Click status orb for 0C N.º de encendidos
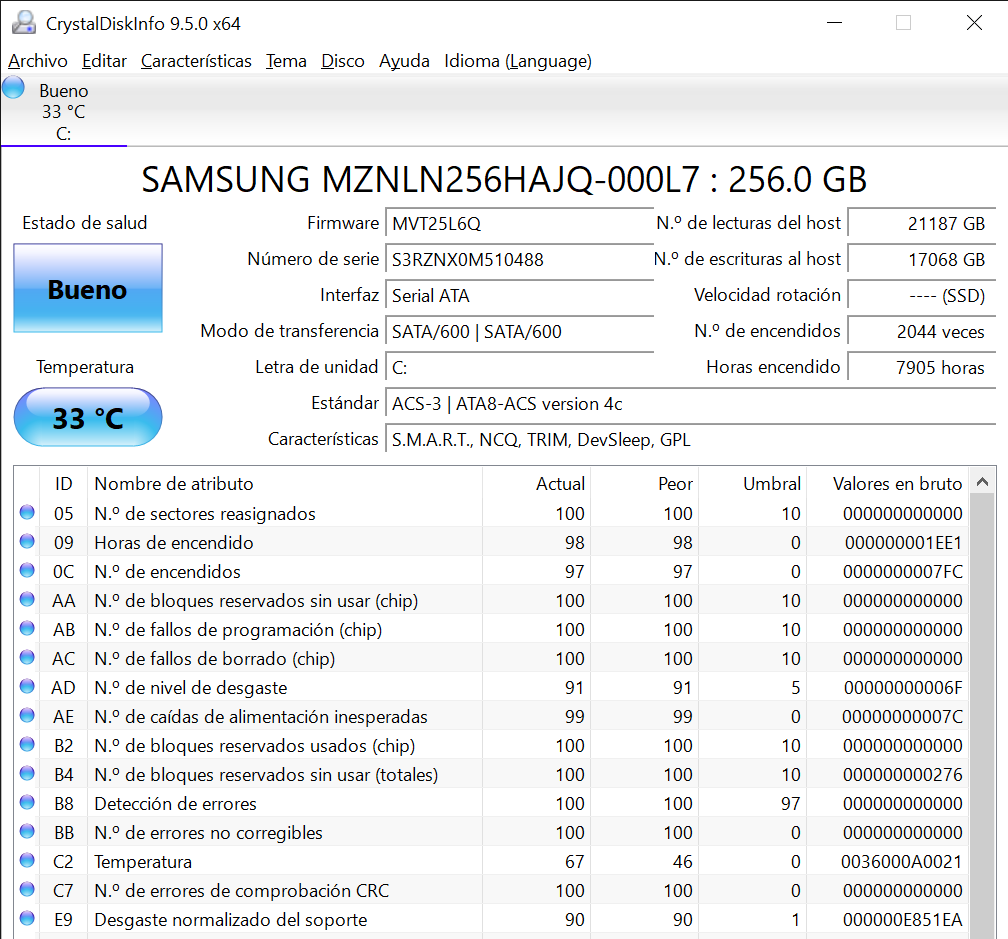 27,571
